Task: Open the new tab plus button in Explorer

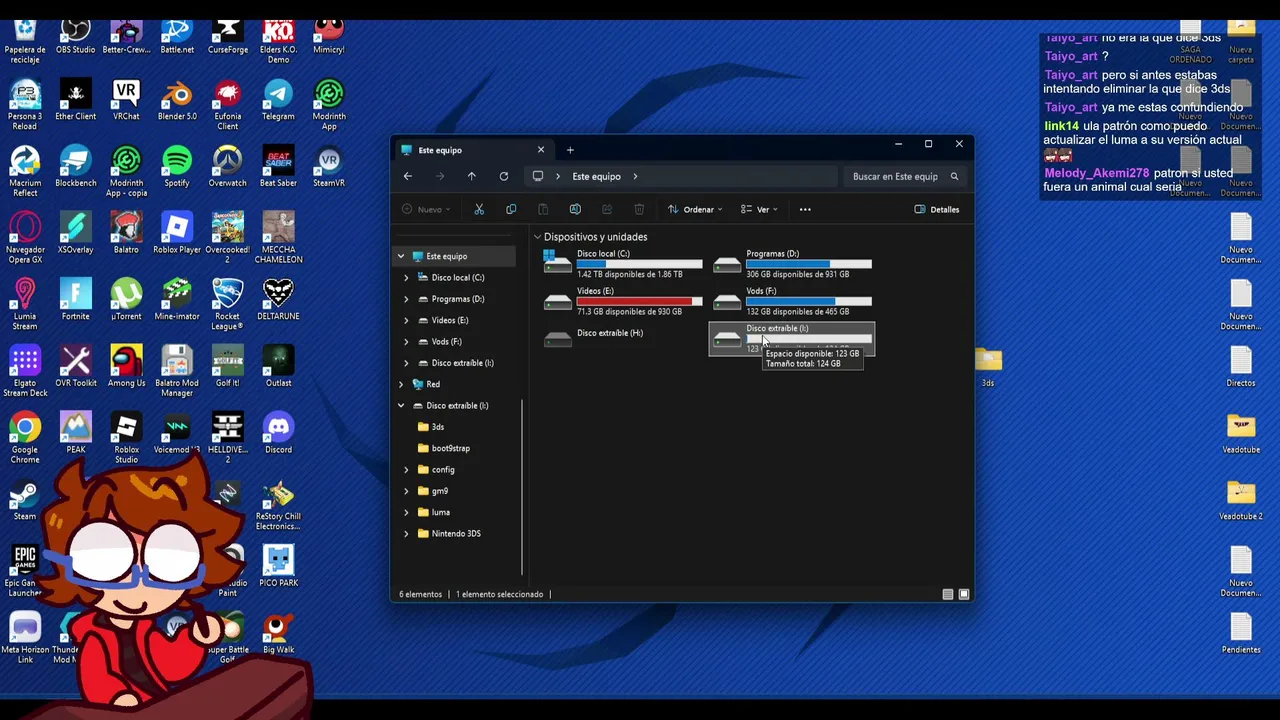Action: 570,150
